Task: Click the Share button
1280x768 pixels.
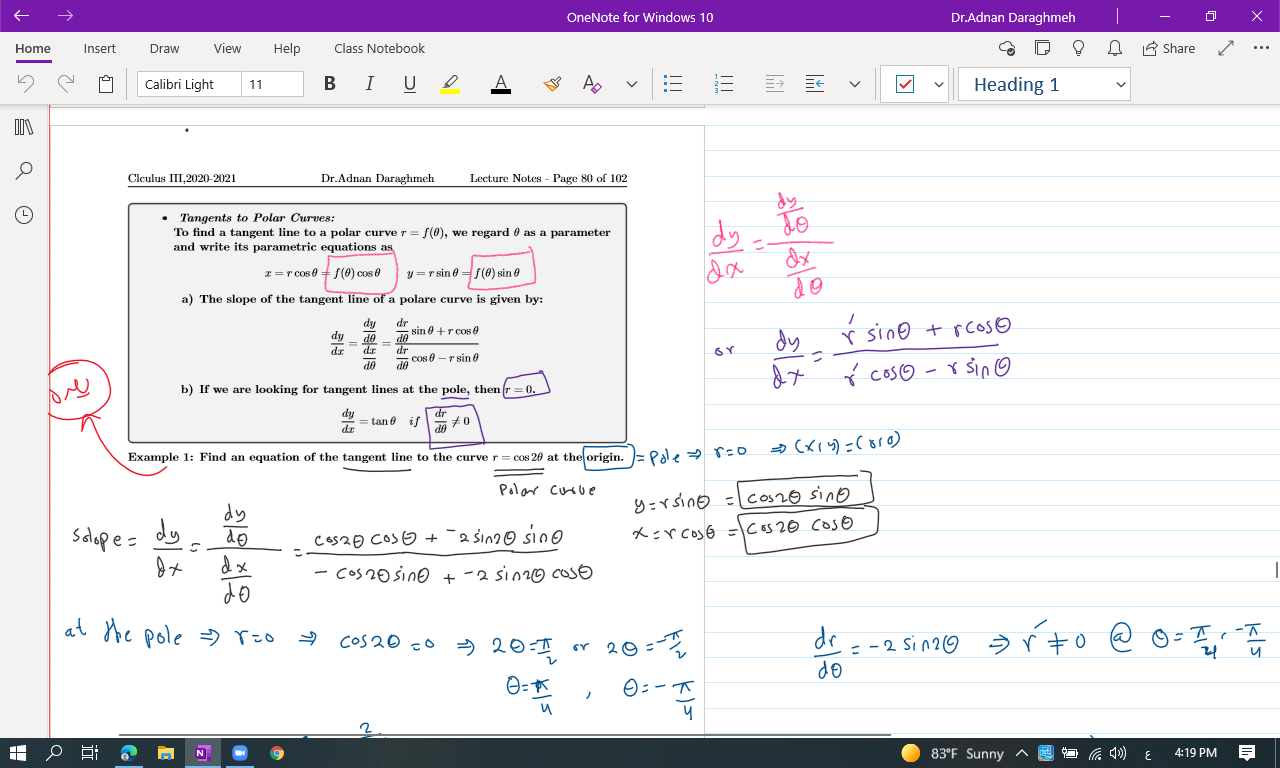Action: point(1168,48)
